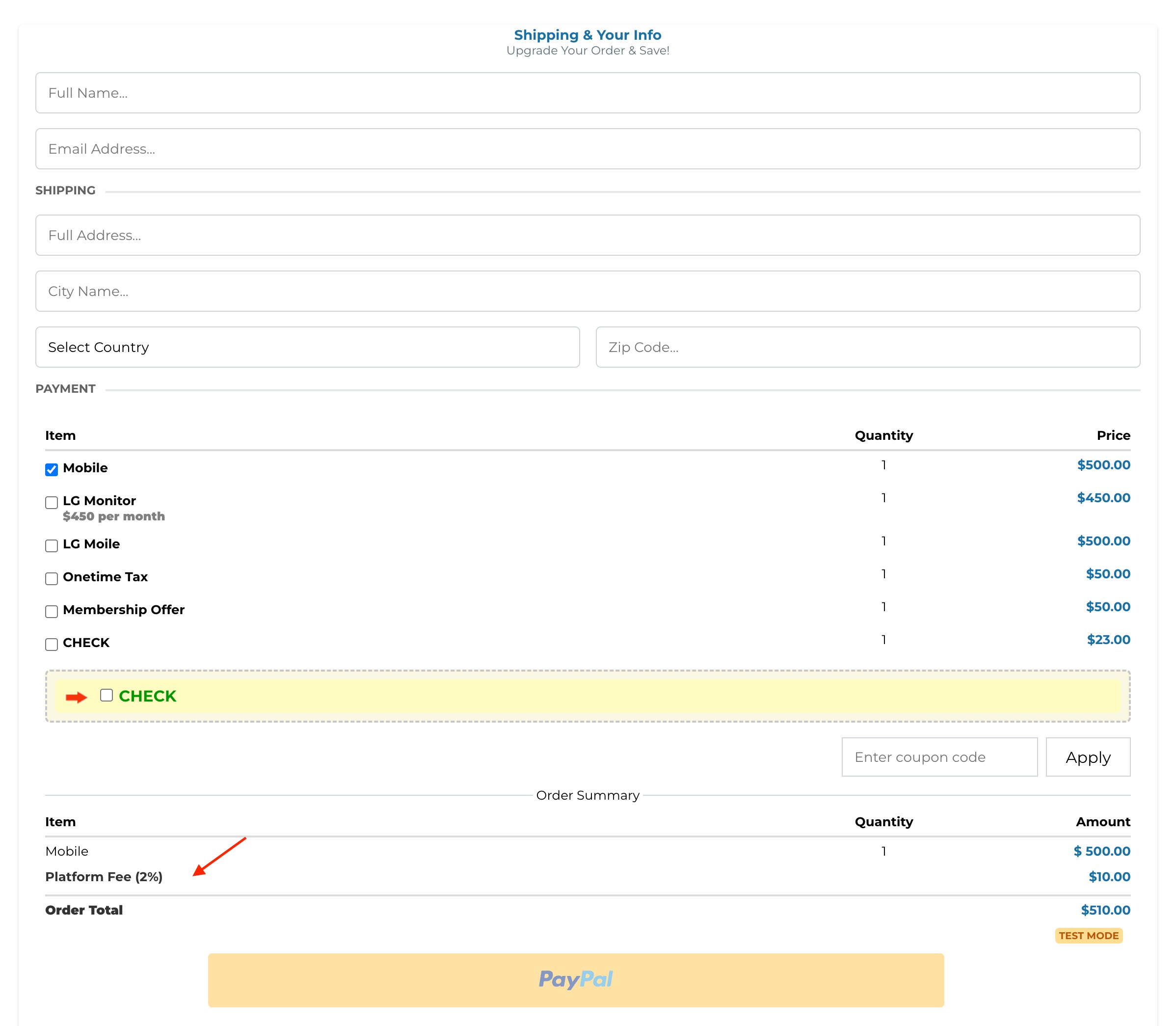Viewport: 1176px width, 1026px height.
Task: Focus the Zip Code field
Action: (x=867, y=347)
